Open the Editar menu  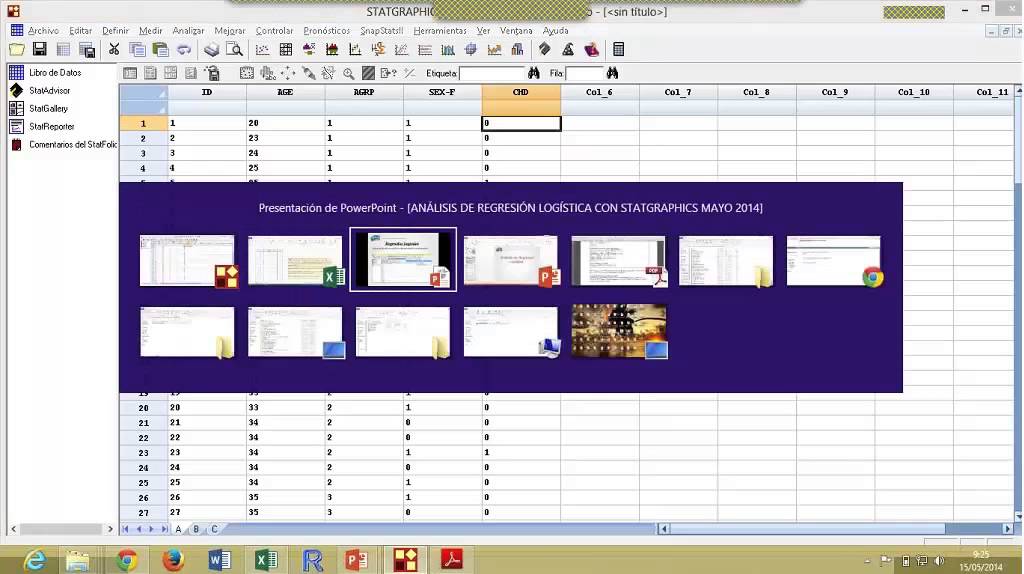80,31
